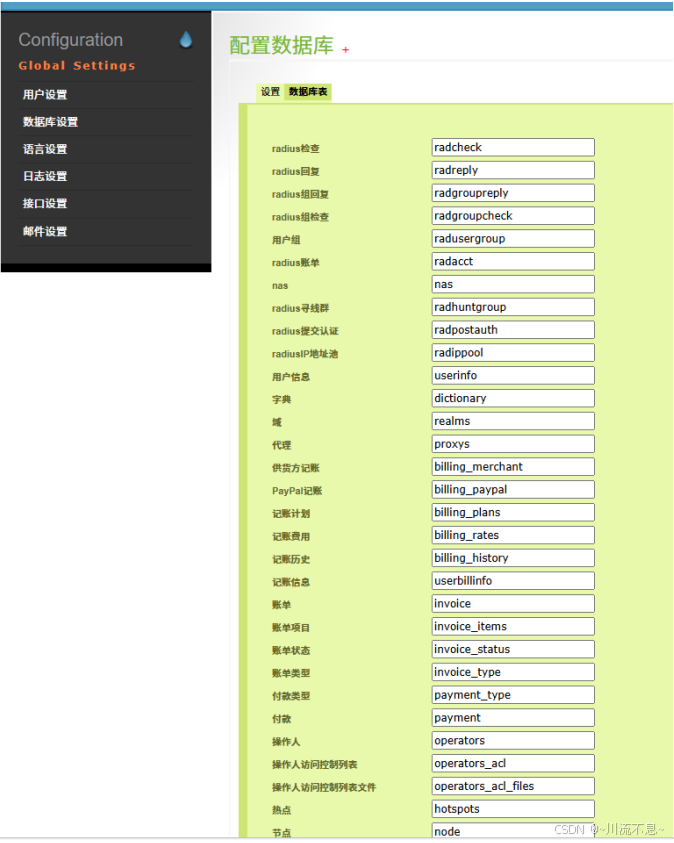Click the operators_acl_files input field

tap(513, 786)
